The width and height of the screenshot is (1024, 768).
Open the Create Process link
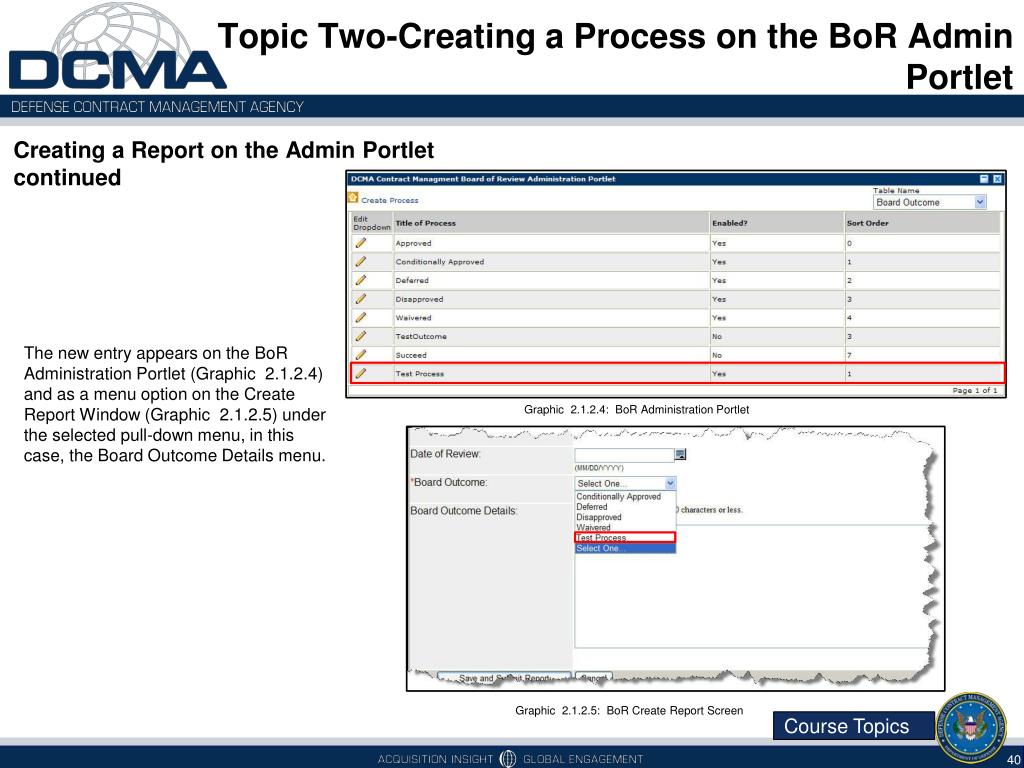(x=390, y=200)
